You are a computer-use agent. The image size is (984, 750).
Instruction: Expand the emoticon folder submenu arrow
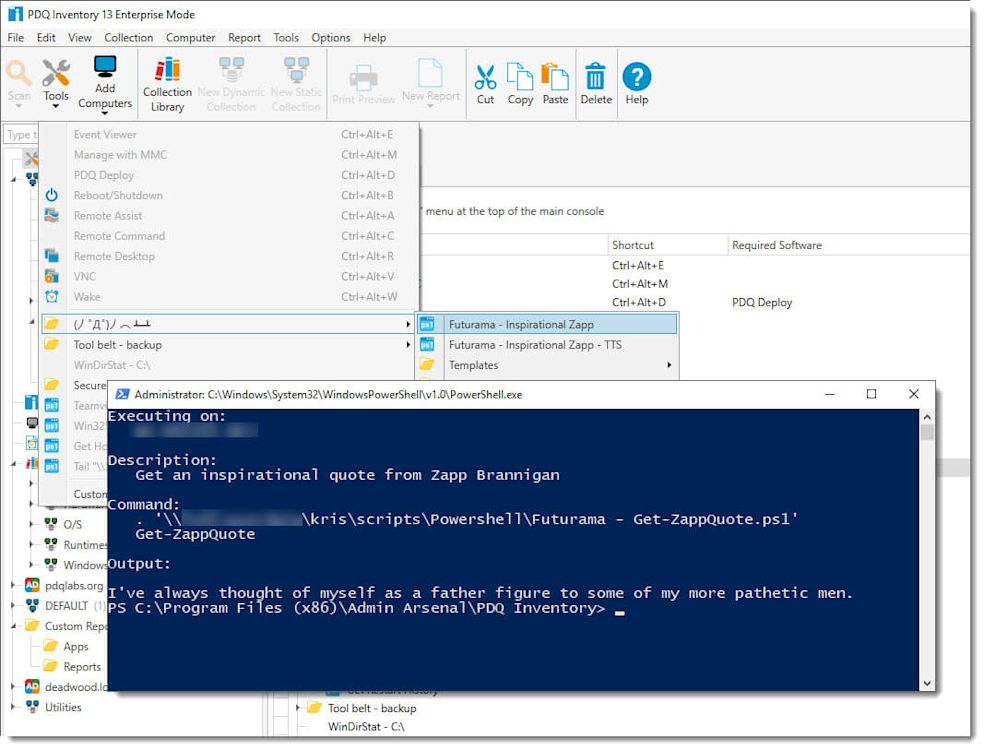click(x=408, y=324)
